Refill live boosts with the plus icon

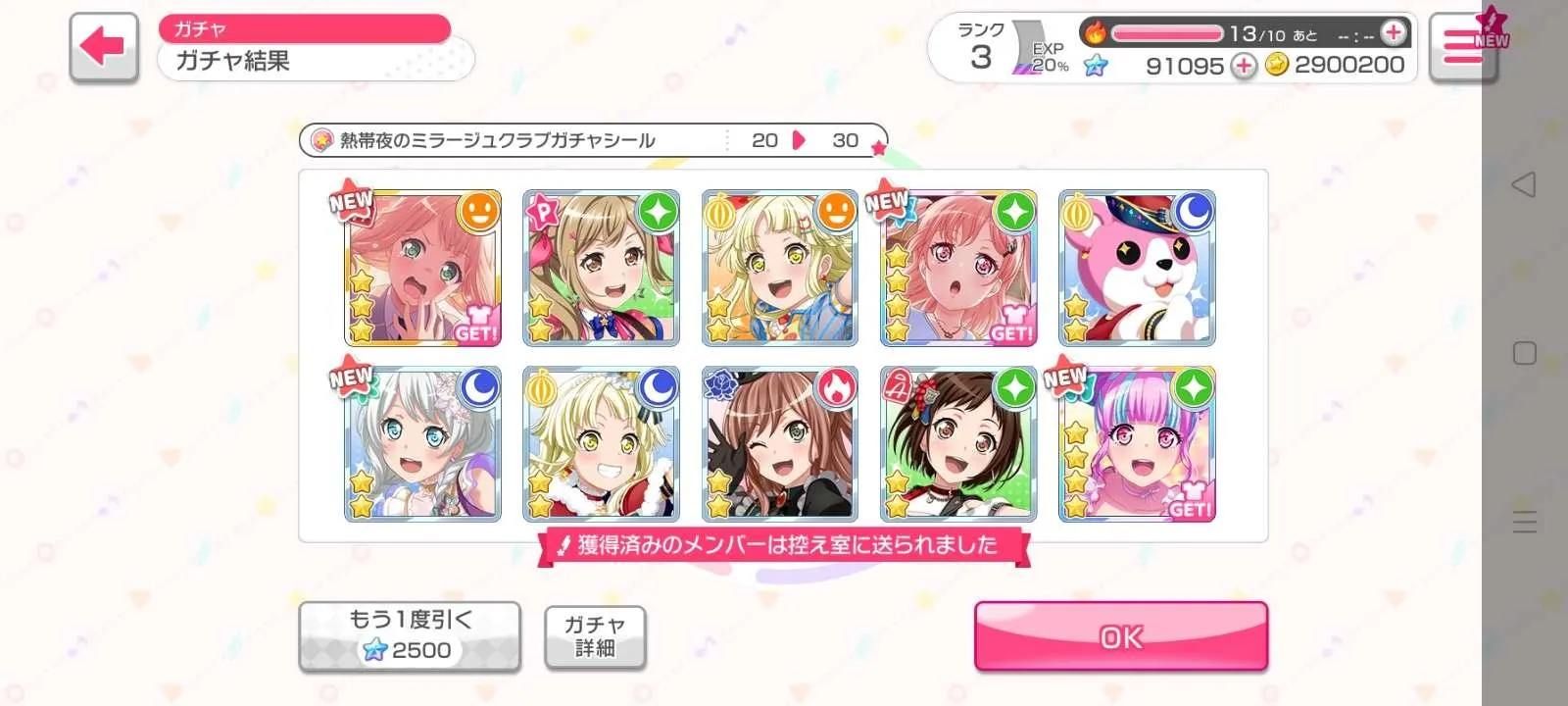coord(1393,32)
